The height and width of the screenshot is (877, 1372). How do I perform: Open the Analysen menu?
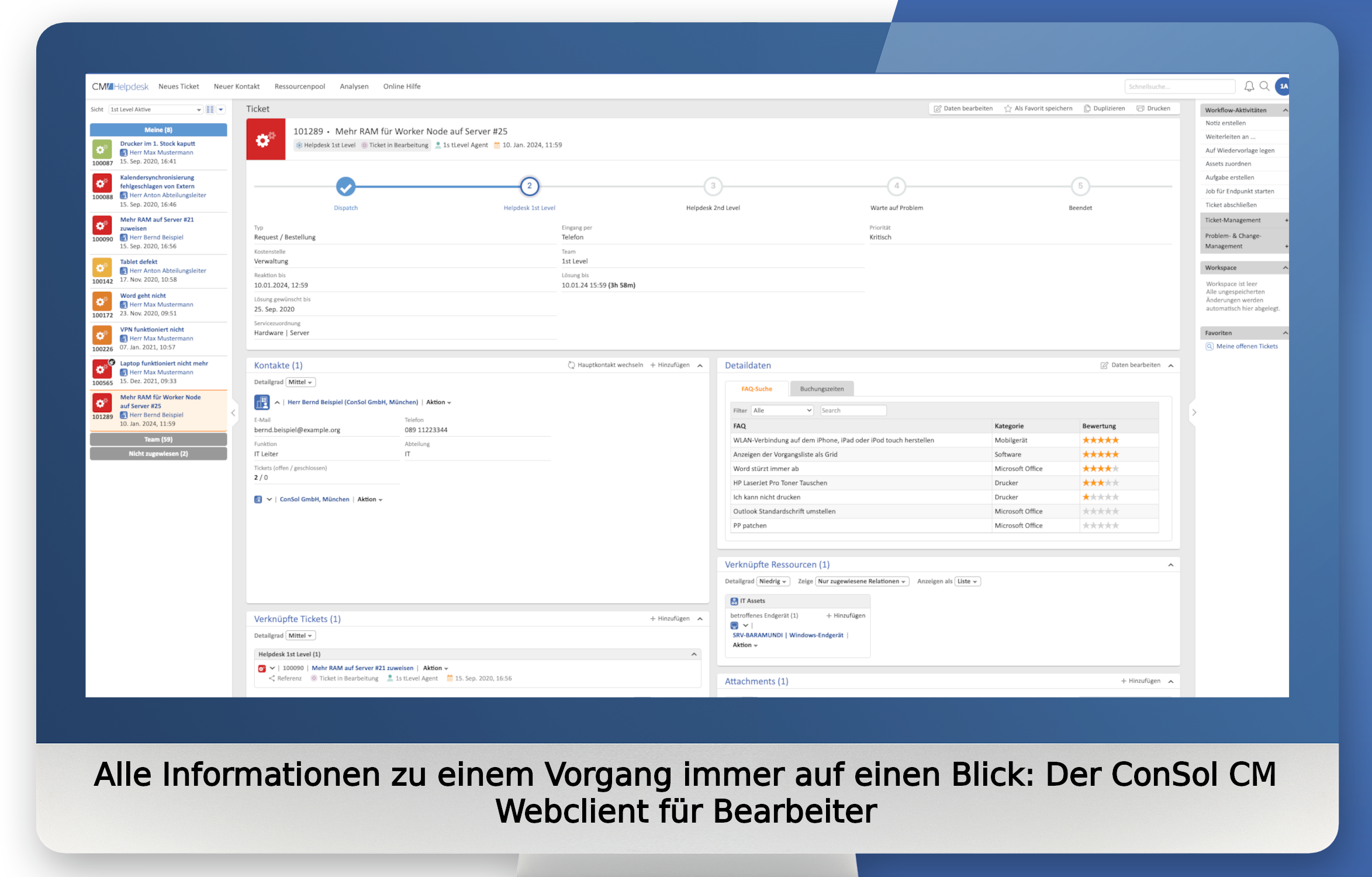point(354,86)
